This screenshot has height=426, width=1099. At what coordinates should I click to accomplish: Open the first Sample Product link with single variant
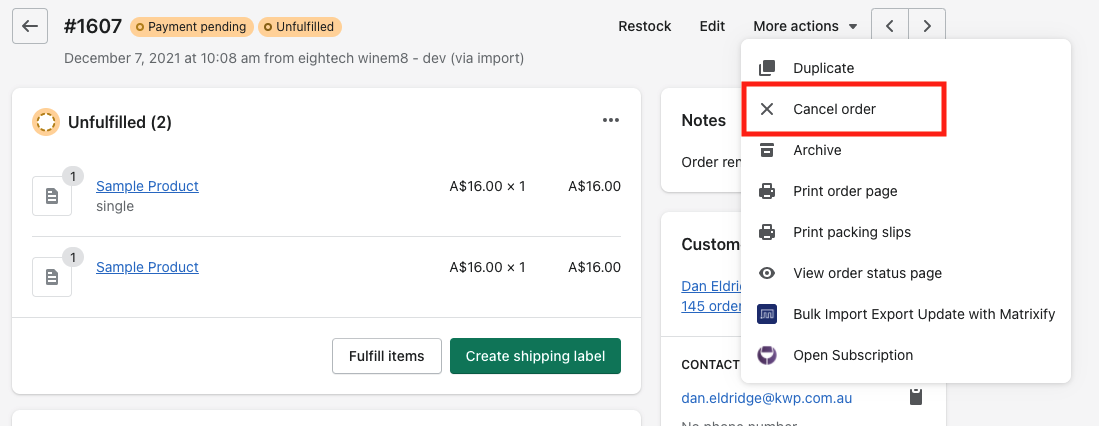[147, 186]
